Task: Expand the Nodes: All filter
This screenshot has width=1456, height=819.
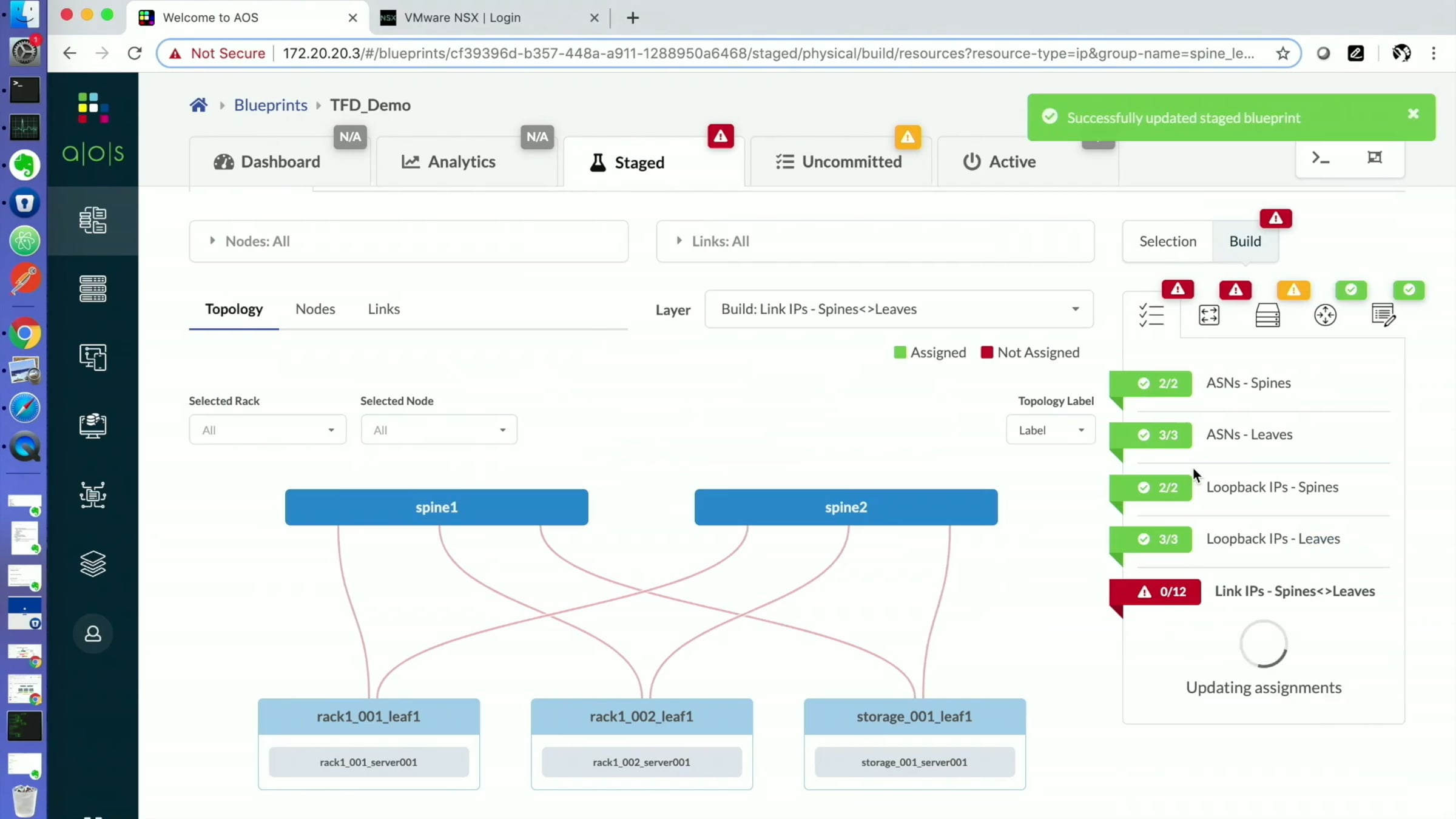Action: 257,241
